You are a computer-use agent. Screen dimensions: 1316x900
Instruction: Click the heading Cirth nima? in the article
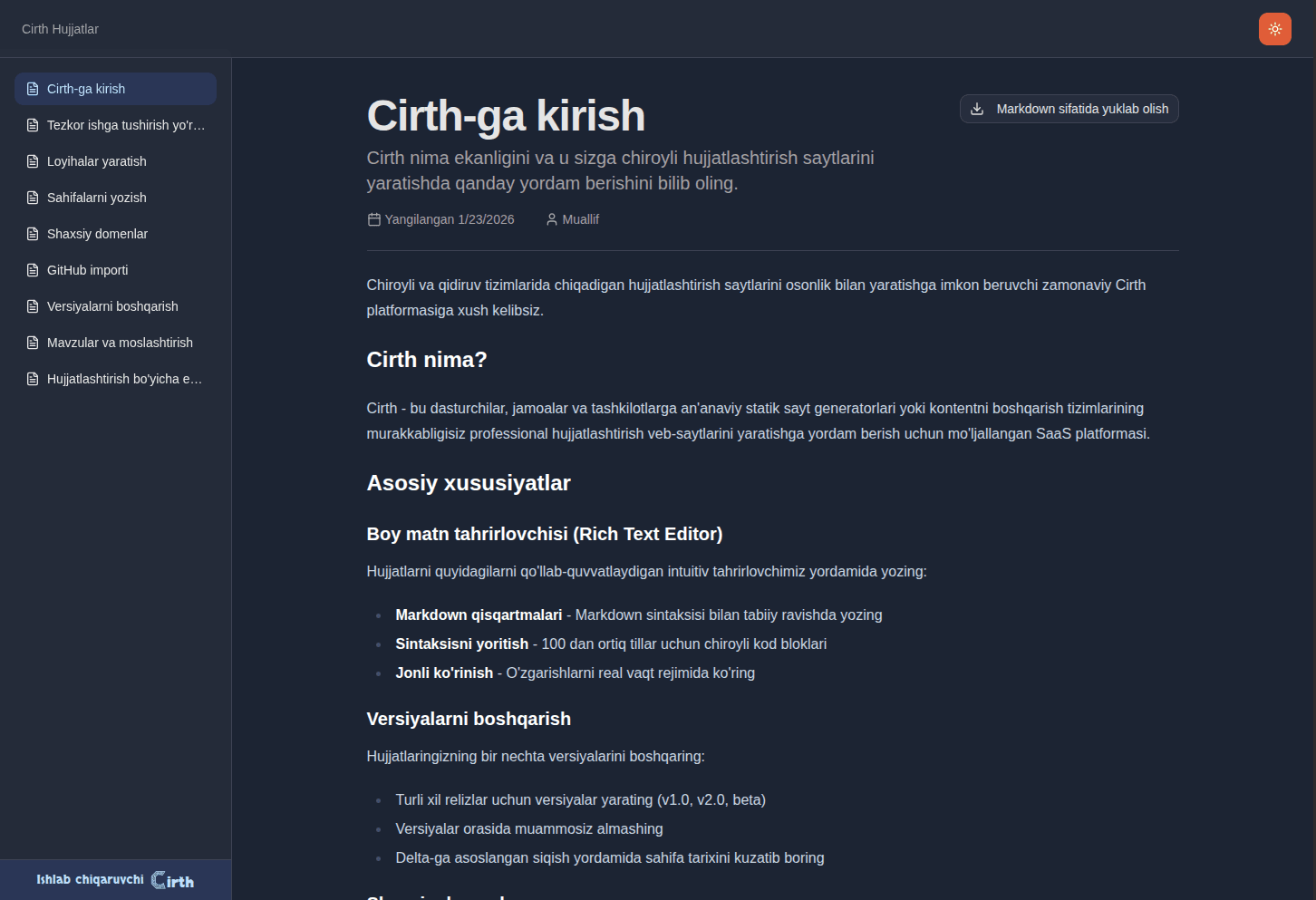[426, 359]
